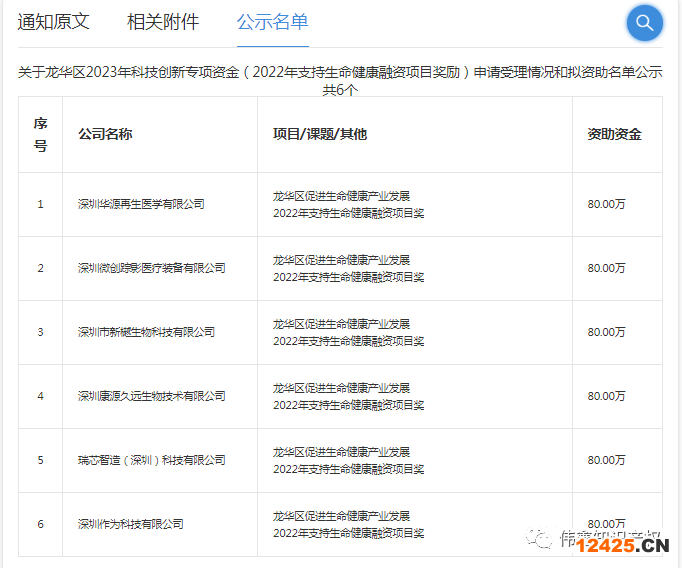The height and width of the screenshot is (568, 682).
Task: Click the announcement title about 龙华区2023年科技创新专项资金
Action: pos(340,73)
